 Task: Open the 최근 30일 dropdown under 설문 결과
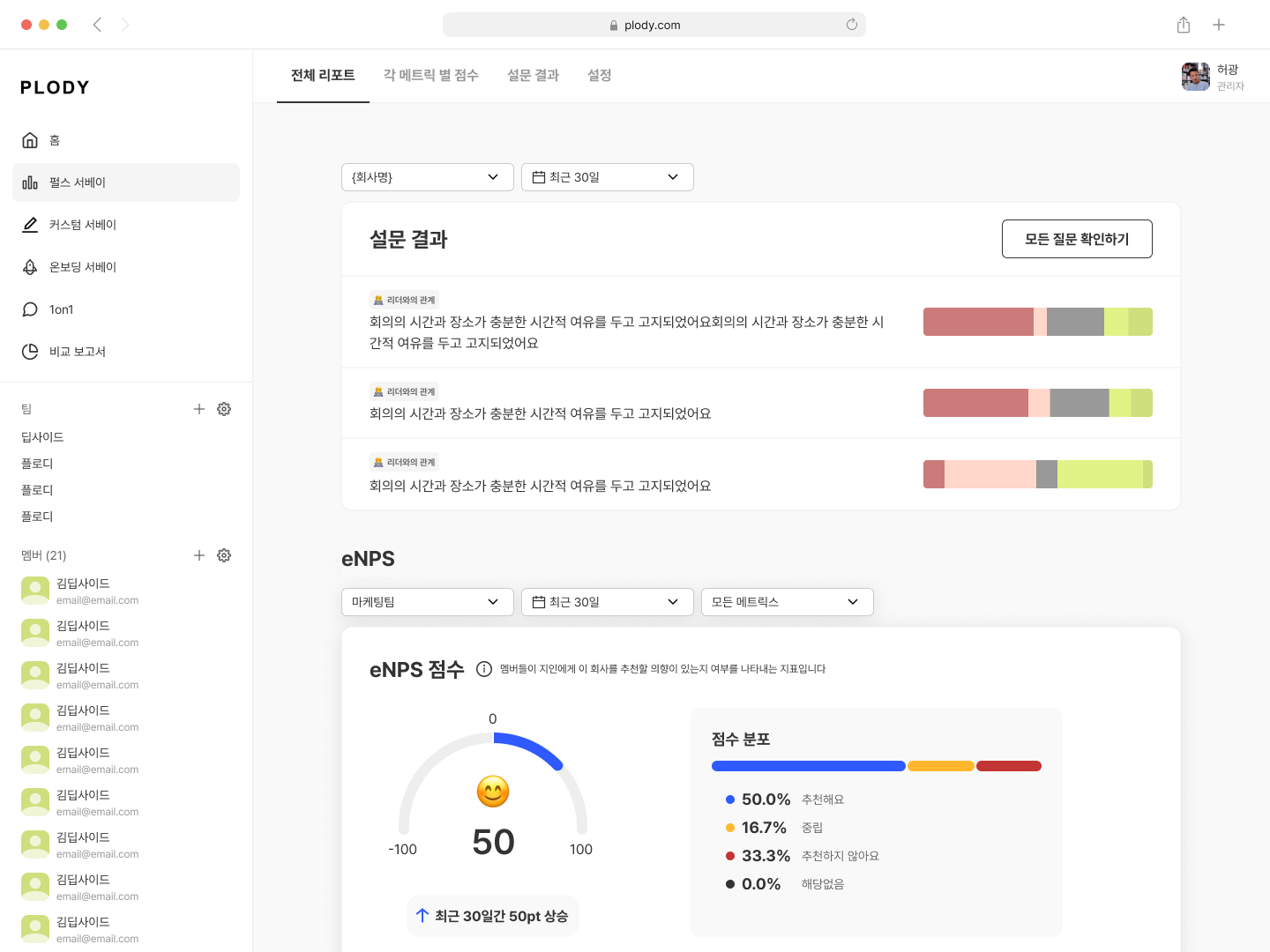click(x=608, y=177)
